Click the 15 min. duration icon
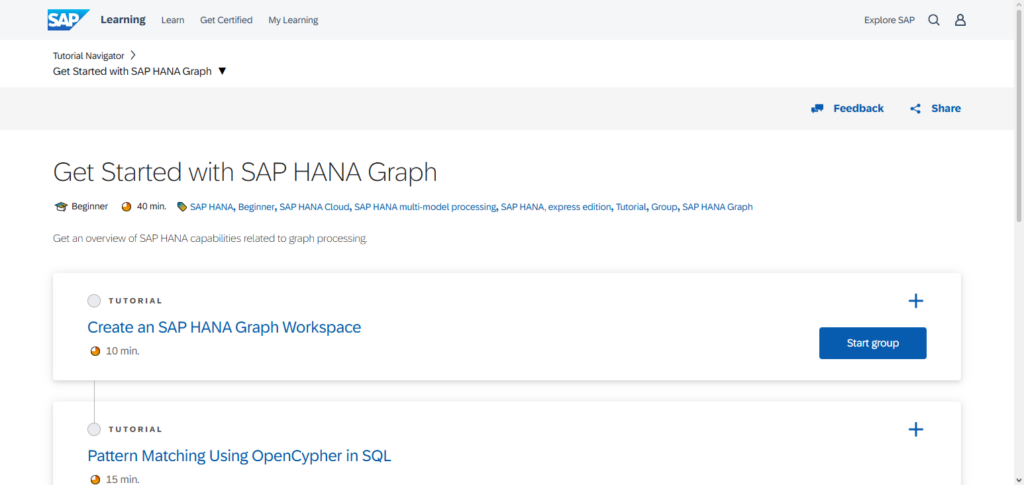1024x485 pixels. (x=95, y=480)
